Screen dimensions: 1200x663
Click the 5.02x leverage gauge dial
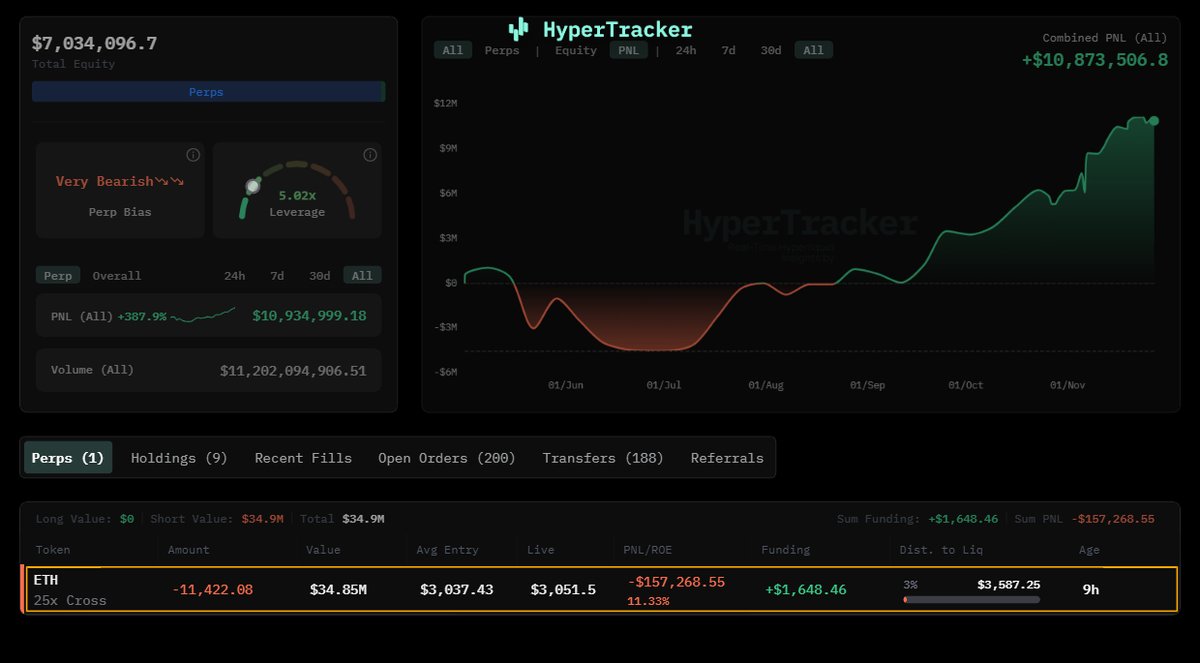coord(252,186)
